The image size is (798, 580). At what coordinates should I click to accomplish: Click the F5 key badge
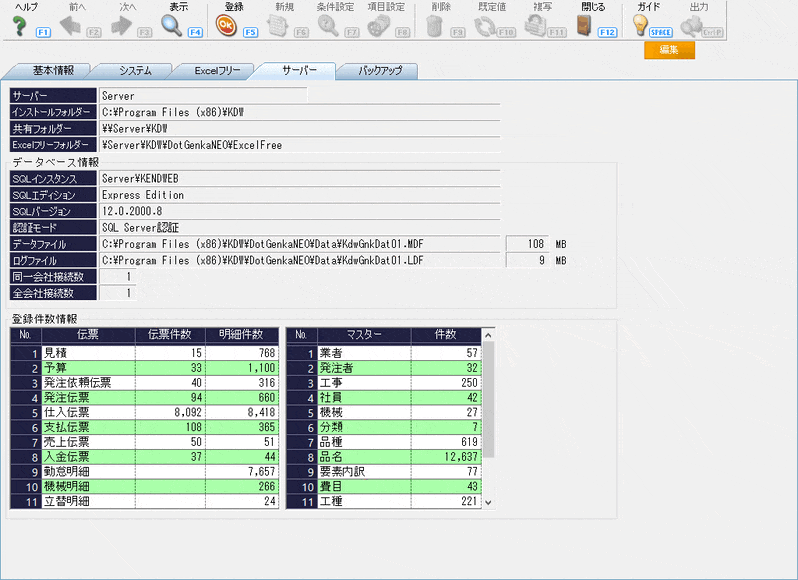click(x=250, y=32)
